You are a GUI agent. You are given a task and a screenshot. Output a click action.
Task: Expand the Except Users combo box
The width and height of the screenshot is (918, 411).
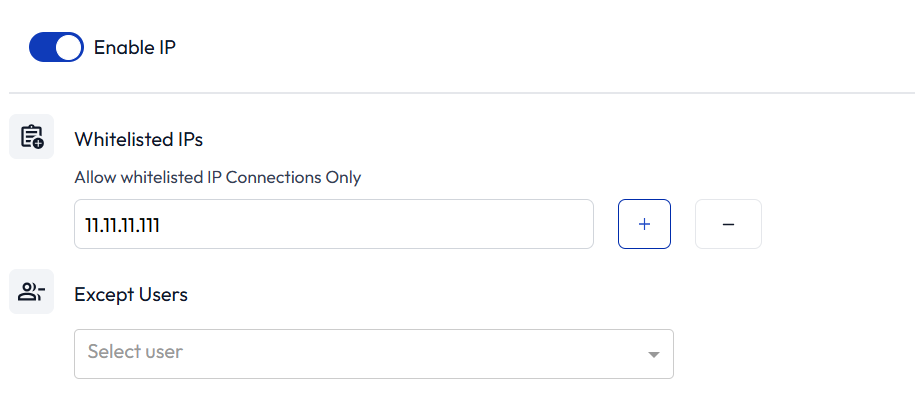pos(374,354)
